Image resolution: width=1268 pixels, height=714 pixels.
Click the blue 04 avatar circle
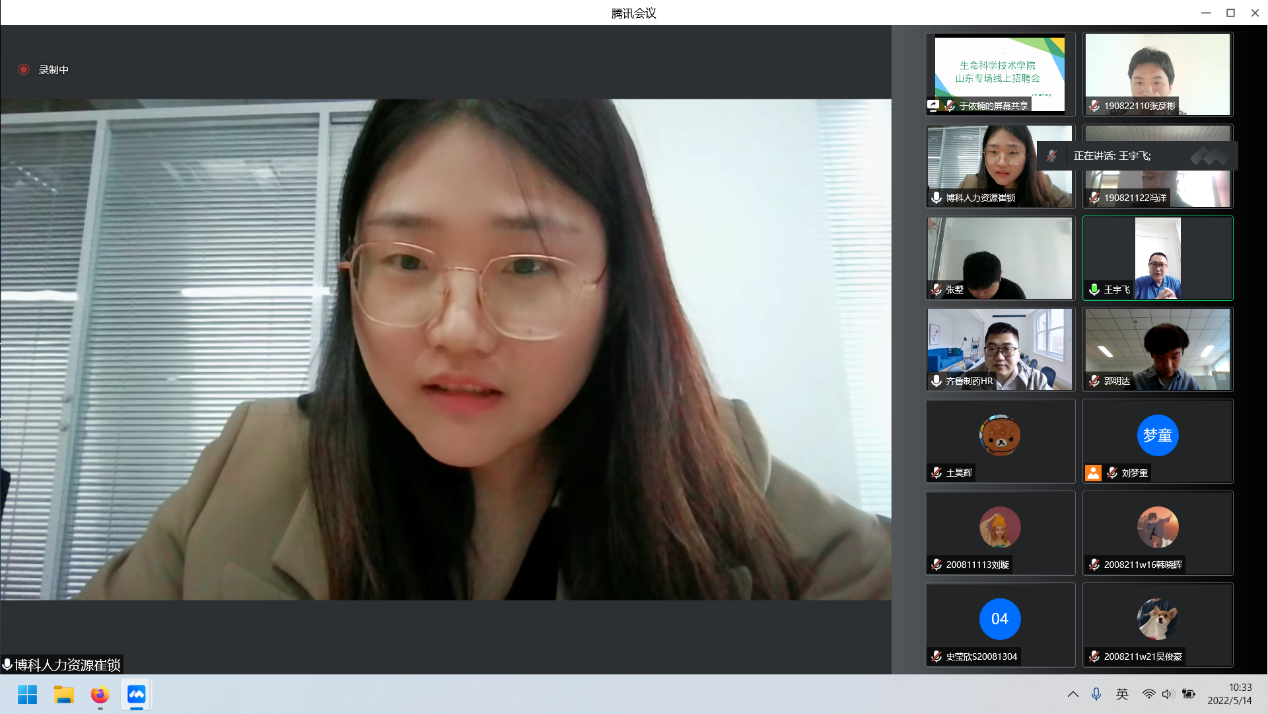[1000, 619]
